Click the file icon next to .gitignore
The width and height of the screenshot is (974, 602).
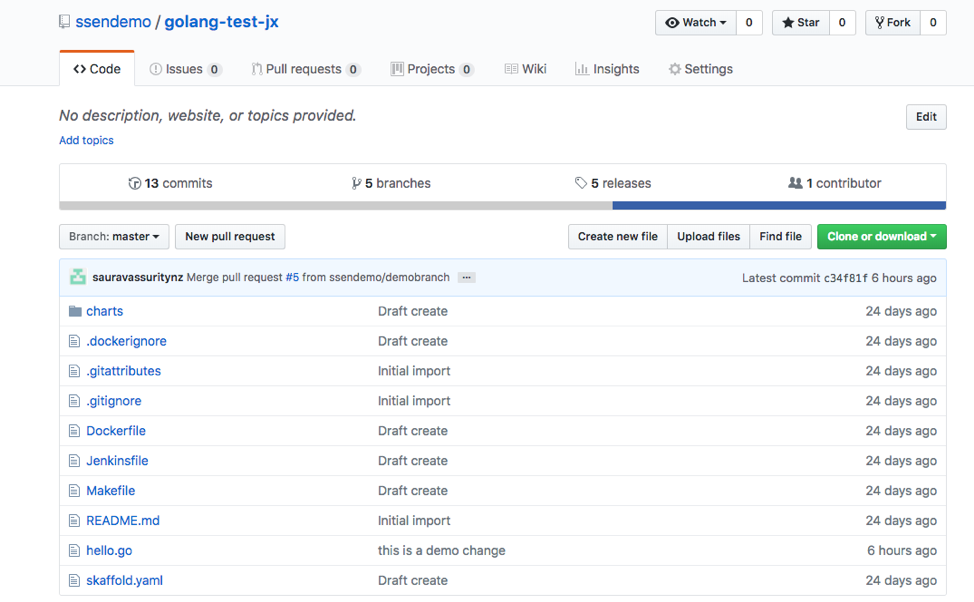point(75,401)
